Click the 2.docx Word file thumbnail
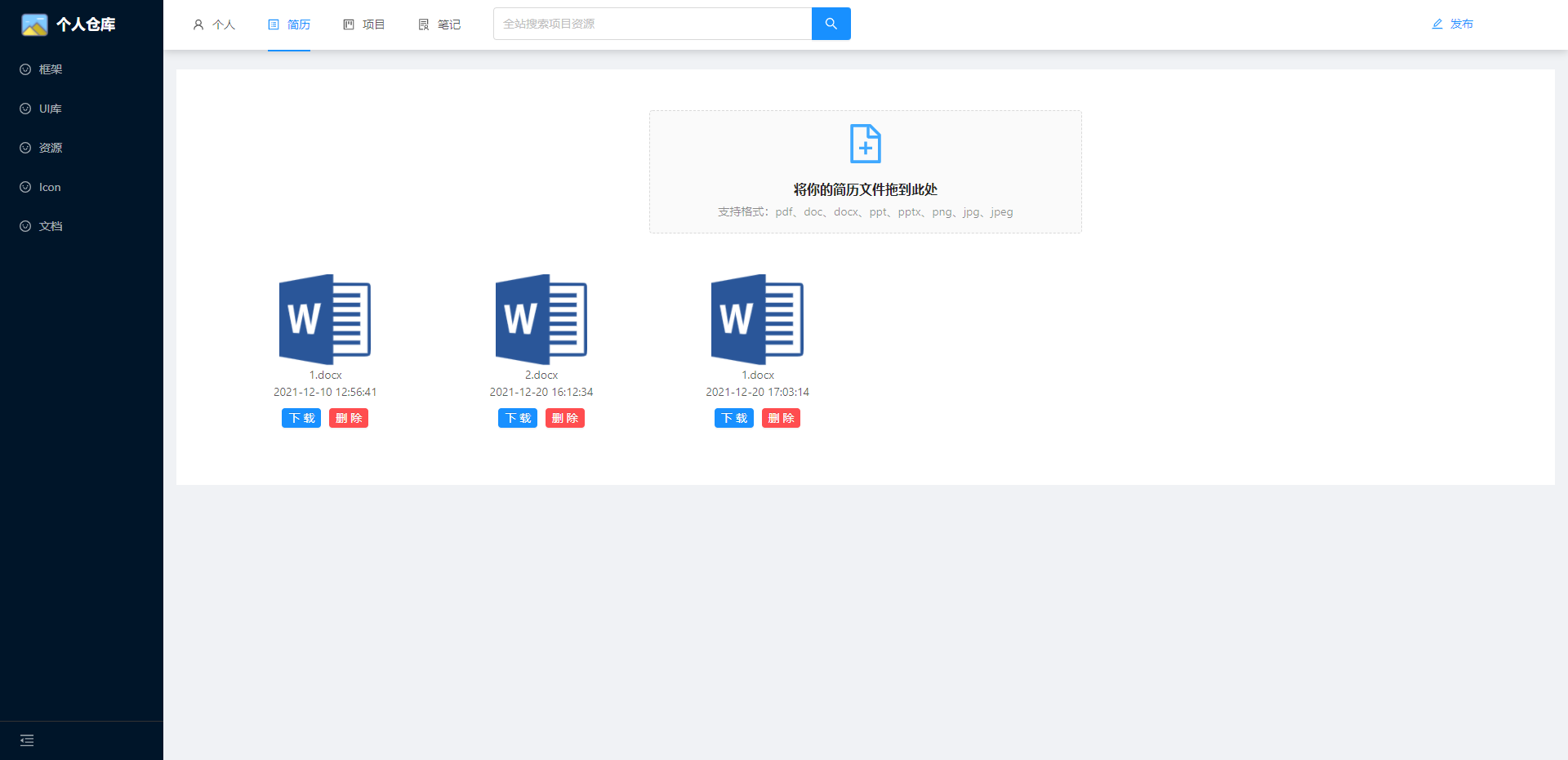This screenshot has height=760, width=1568. coord(541,319)
